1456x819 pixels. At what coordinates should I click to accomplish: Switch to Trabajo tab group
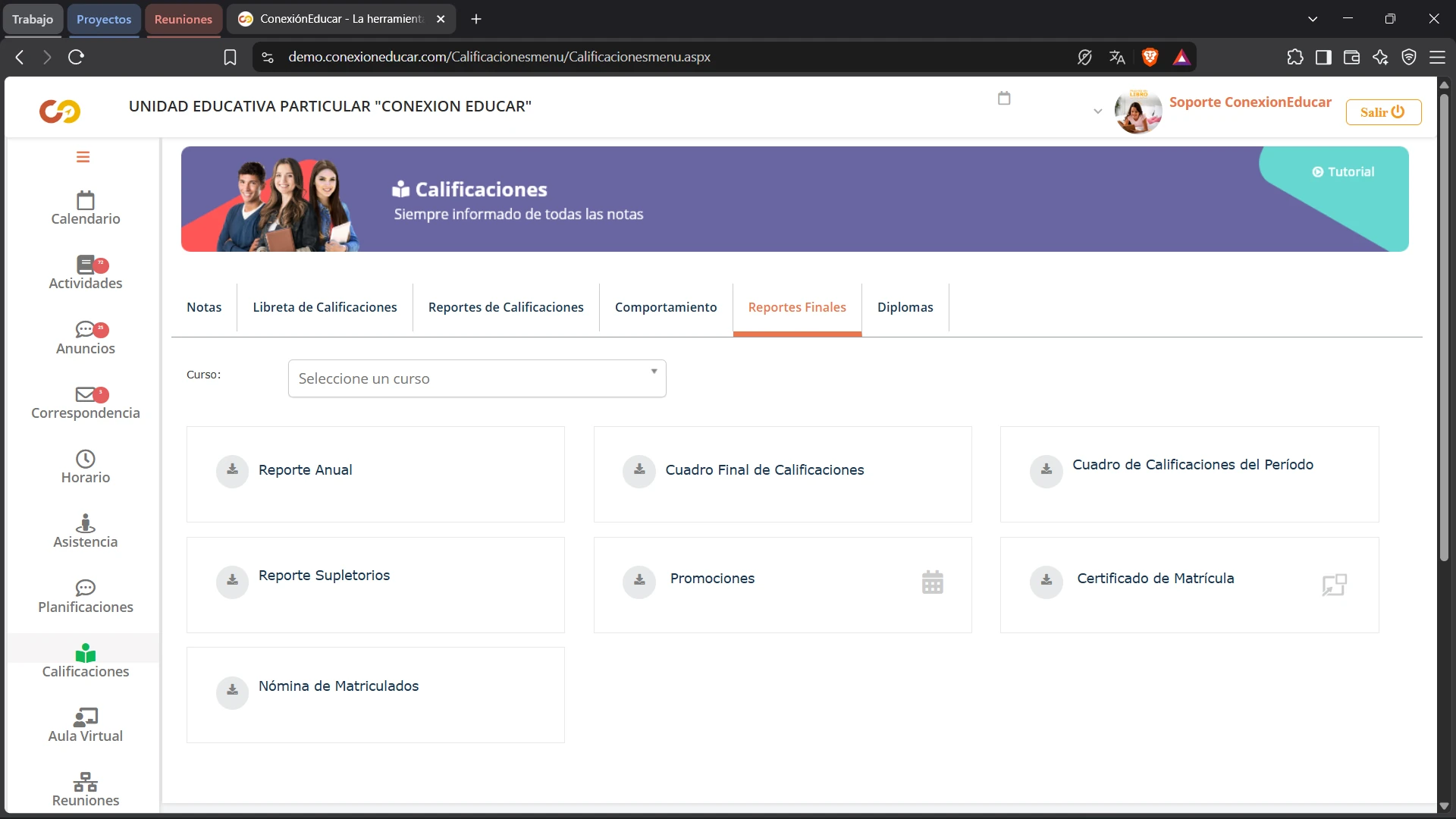(x=33, y=19)
